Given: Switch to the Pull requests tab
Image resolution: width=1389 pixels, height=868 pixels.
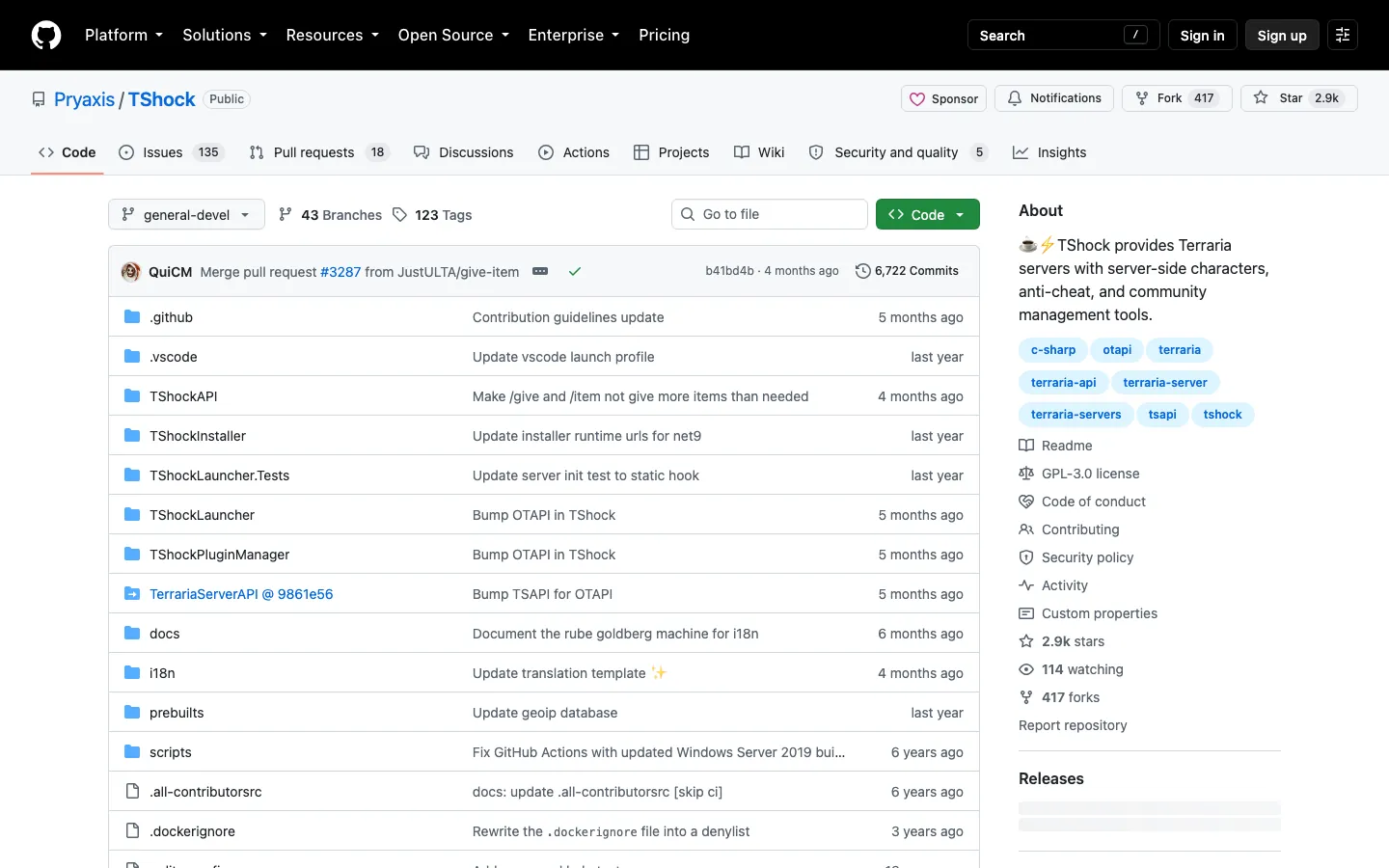Looking at the screenshot, I should pyautogui.click(x=319, y=152).
